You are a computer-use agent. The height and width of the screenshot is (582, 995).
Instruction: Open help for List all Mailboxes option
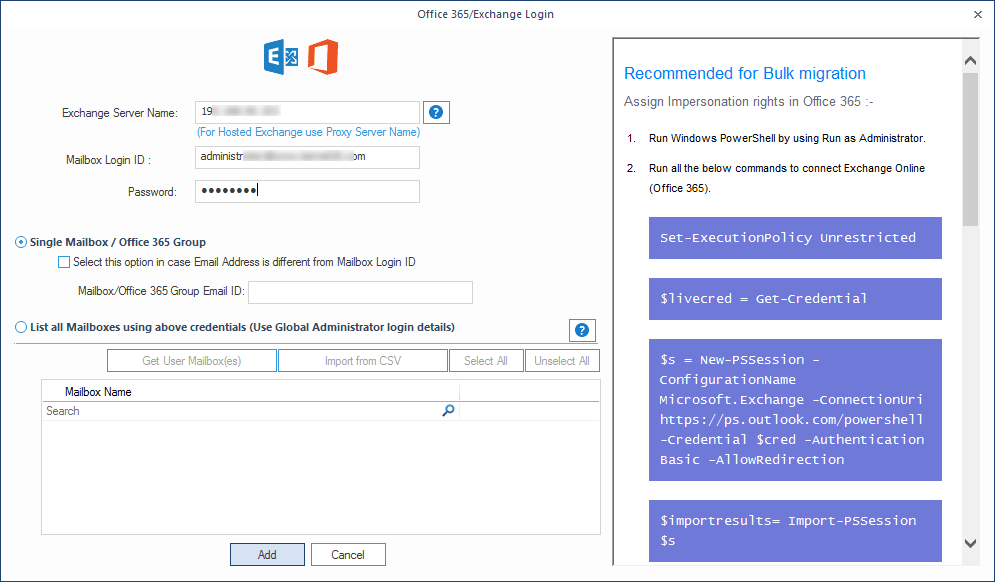(582, 331)
